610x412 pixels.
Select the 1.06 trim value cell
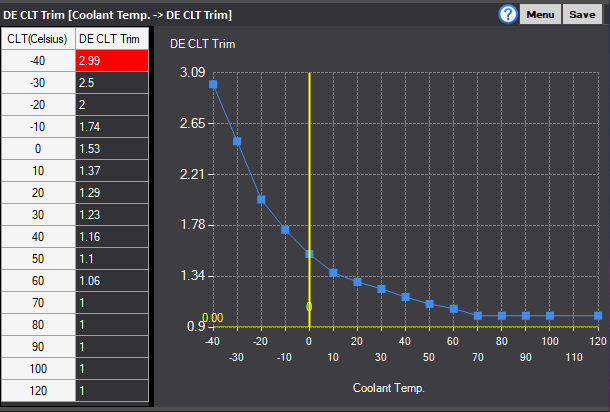[112, 281]
